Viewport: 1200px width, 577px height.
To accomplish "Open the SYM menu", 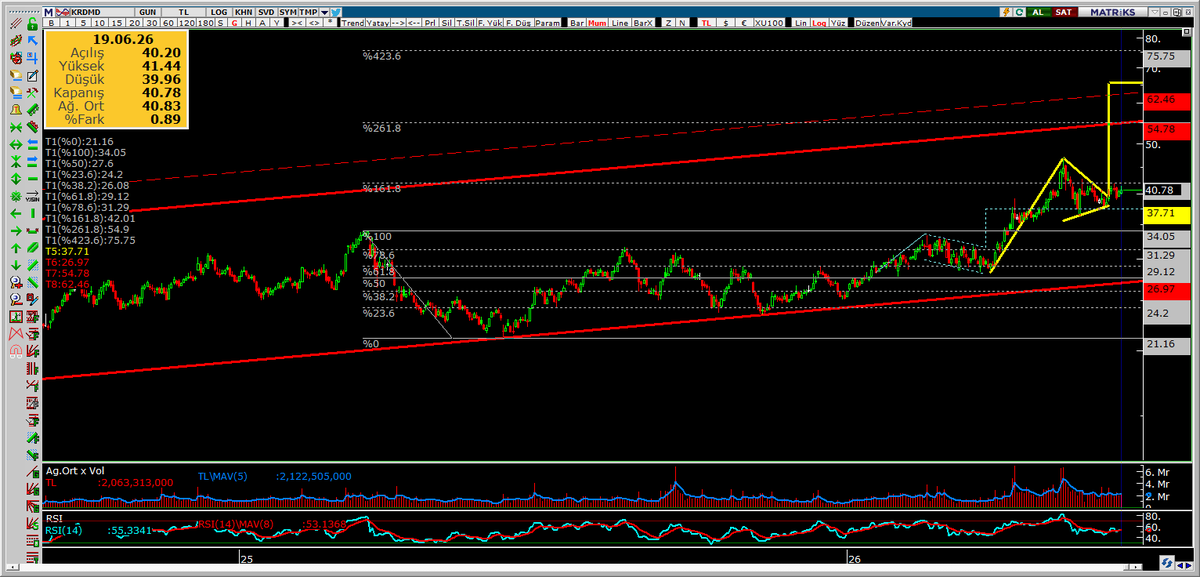I will 288,12.
